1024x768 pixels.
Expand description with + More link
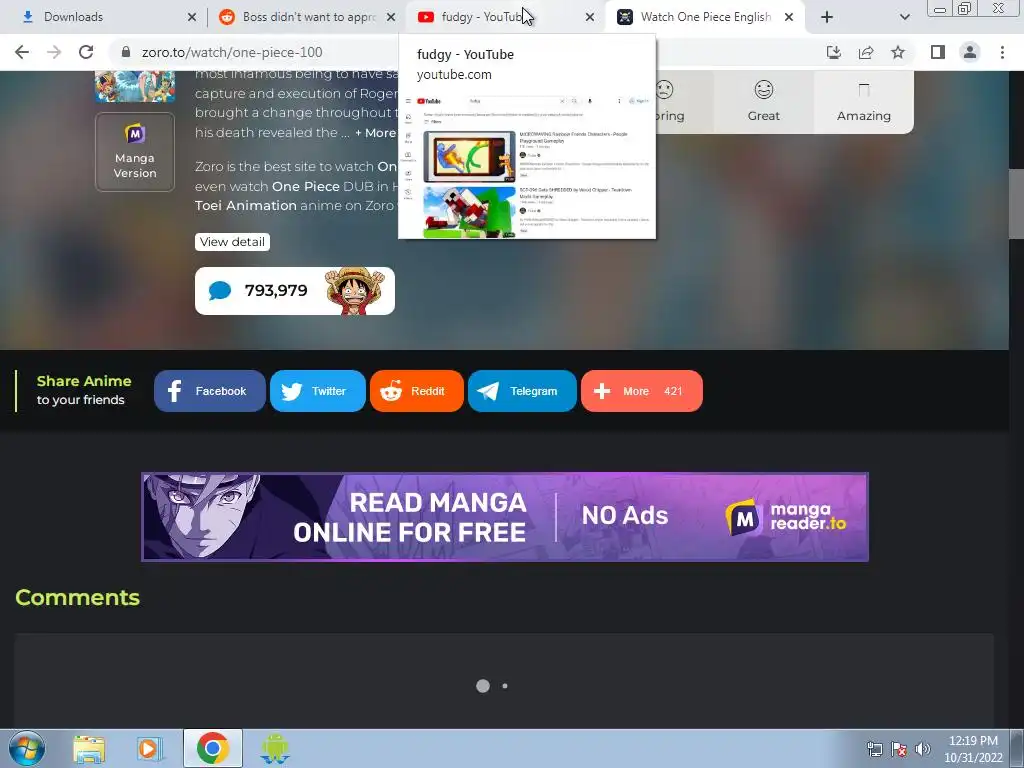(x=375, y=133)
